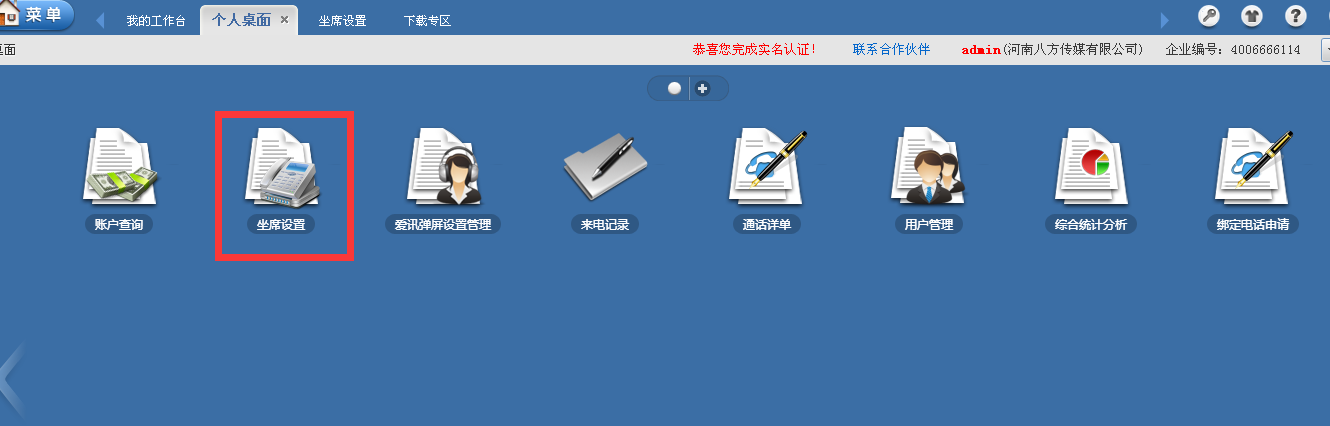Click the question mark help icon
The height and width of the screenshot is (426, 1330).
[1296, 16]
